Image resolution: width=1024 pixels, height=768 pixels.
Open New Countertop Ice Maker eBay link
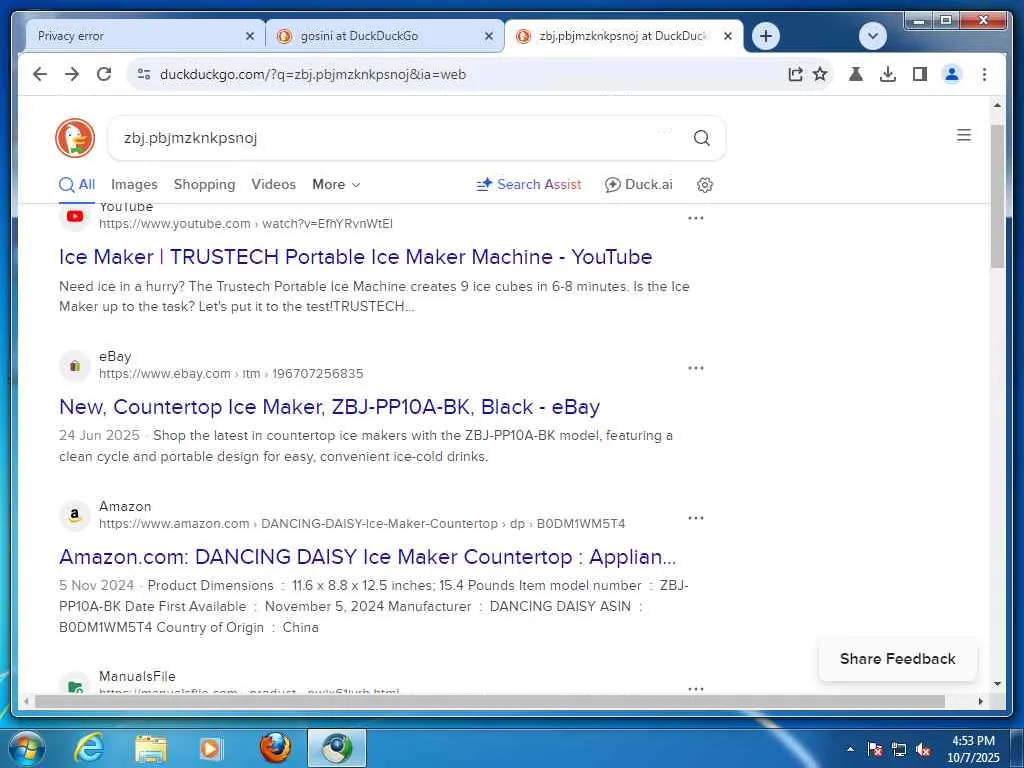329,407
